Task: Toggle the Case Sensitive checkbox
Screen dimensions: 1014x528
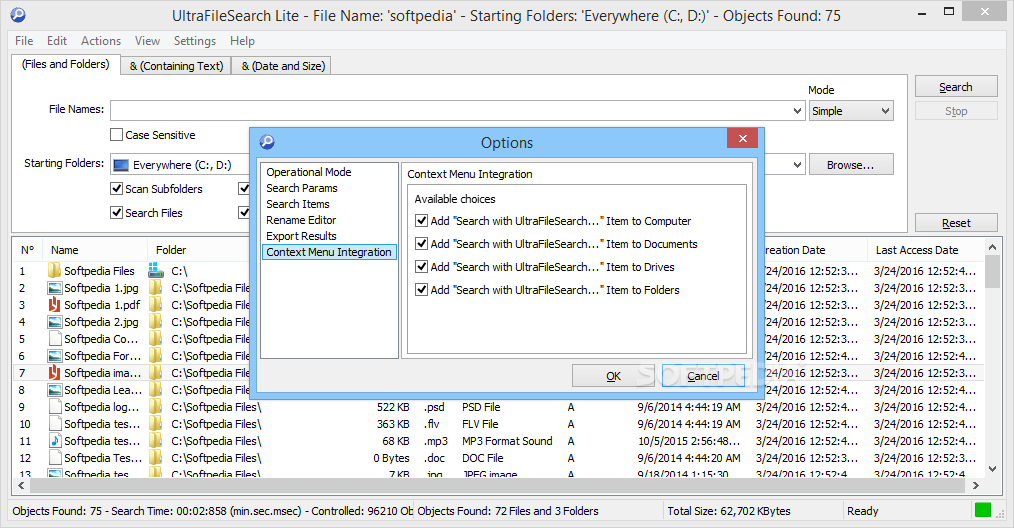Action: pos(116,135)
